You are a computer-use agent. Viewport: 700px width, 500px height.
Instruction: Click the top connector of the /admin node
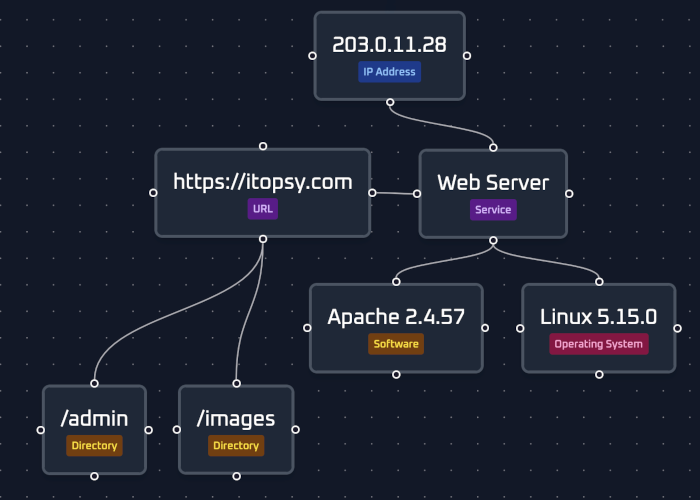pos(94,383)
